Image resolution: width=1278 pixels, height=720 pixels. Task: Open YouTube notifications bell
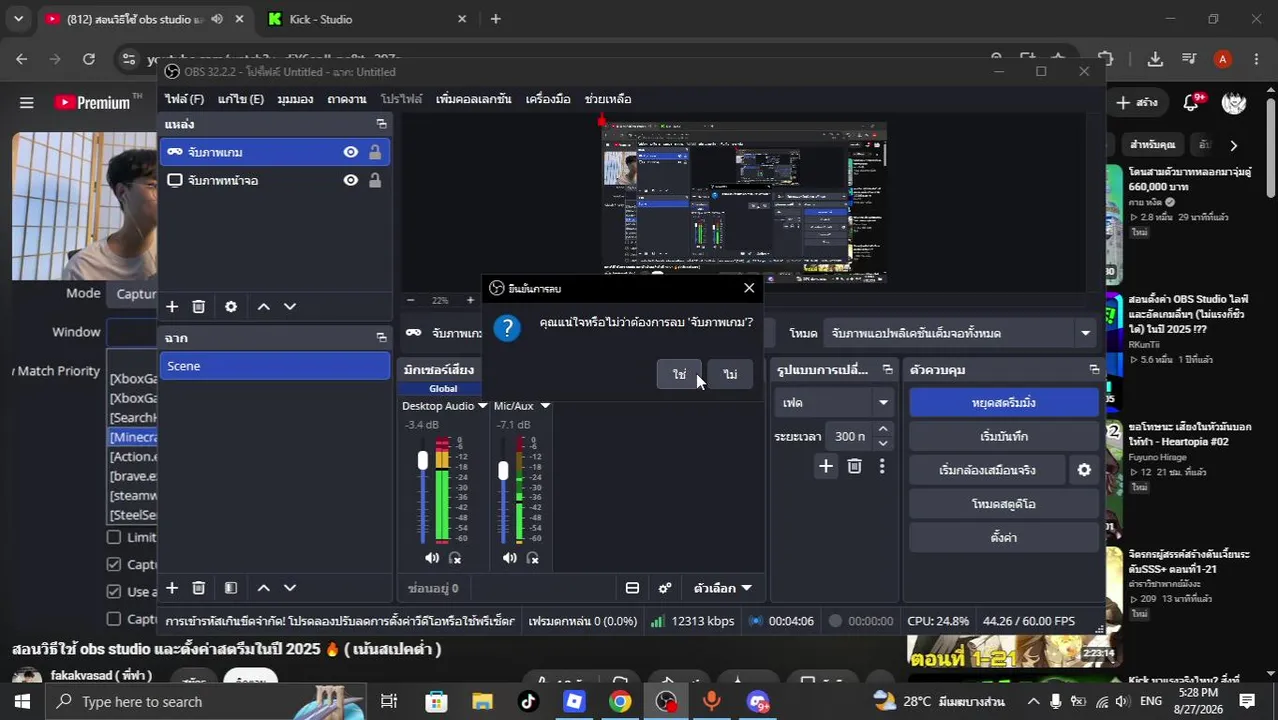click(x=1191, y=102)
